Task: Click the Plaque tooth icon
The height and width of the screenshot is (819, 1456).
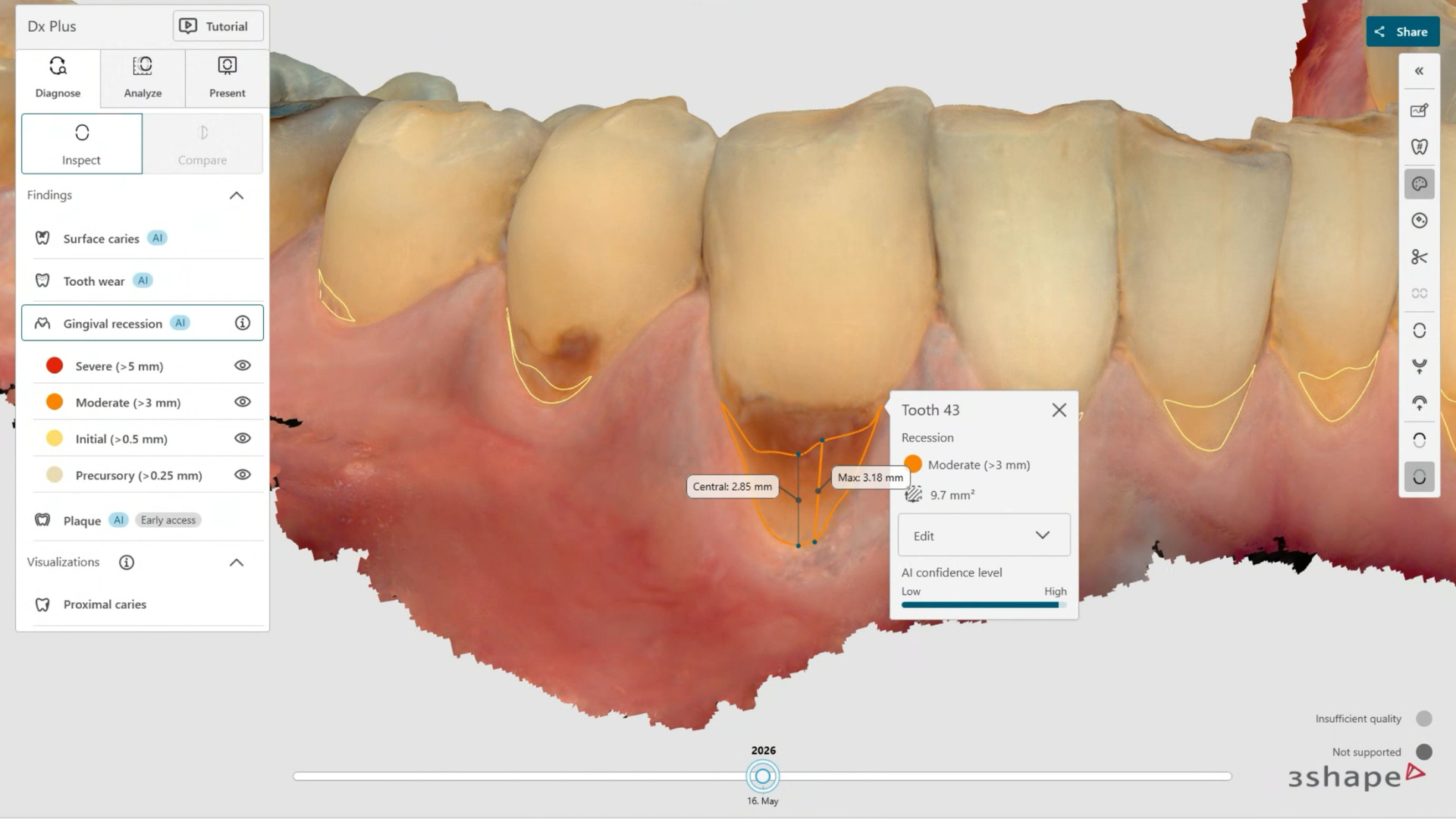Action: tap(42, 520)
